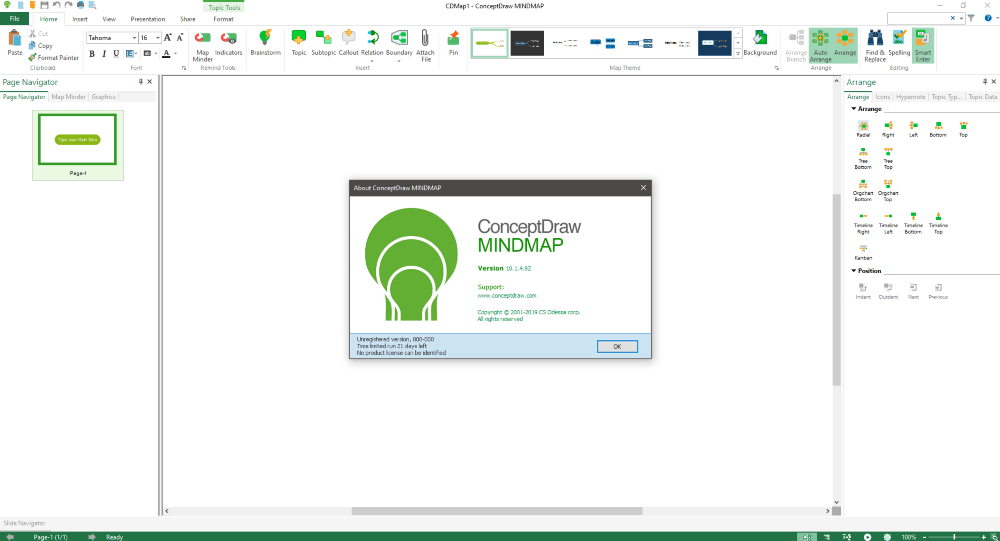The width and height of the screenshot is (1000, 541).
Task: Toggle the Arrange ribbon button
Action: (845, 45)
